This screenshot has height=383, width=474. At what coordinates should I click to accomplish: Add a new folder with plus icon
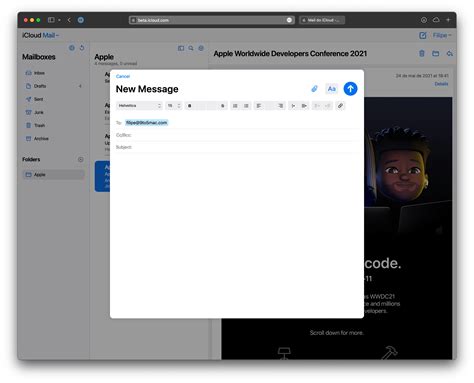pos(81,159)
